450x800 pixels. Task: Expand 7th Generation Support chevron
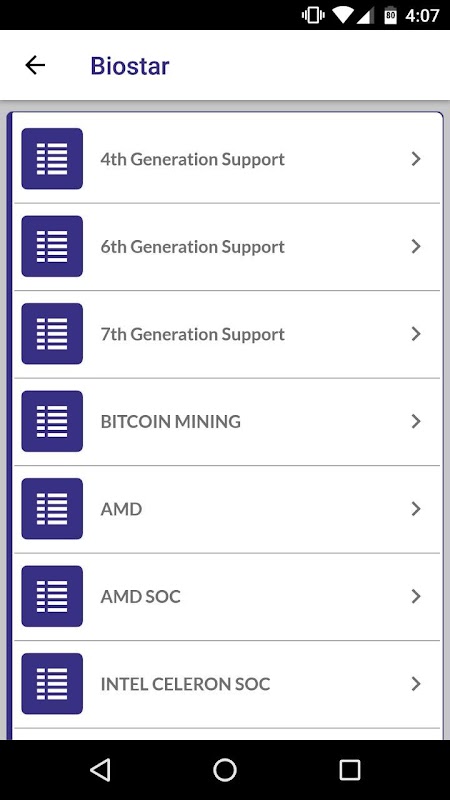point(416,334)
